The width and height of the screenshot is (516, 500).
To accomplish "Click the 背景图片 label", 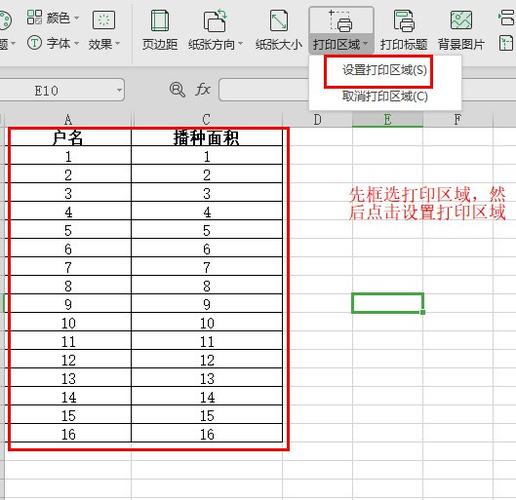I will (461, 44).
